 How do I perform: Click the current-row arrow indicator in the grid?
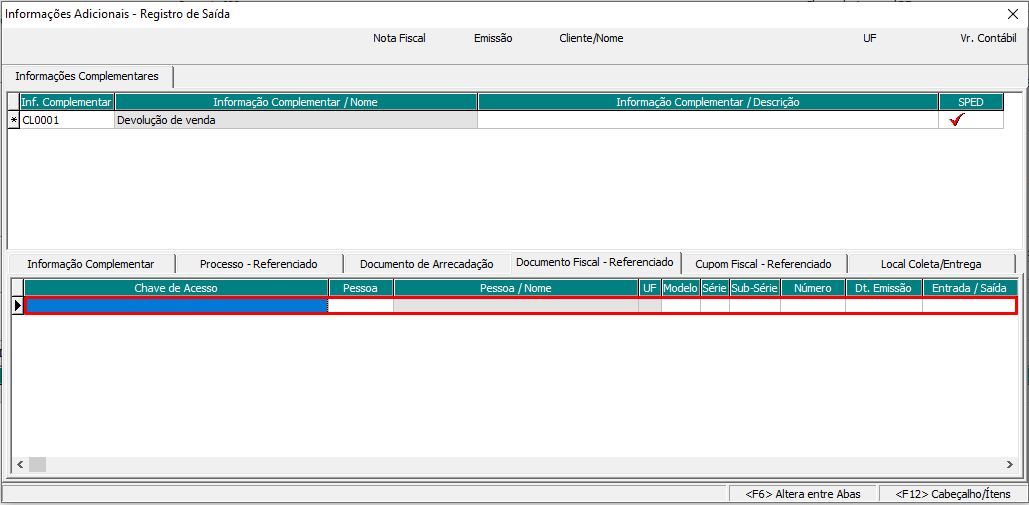click(x=18, y=306)
